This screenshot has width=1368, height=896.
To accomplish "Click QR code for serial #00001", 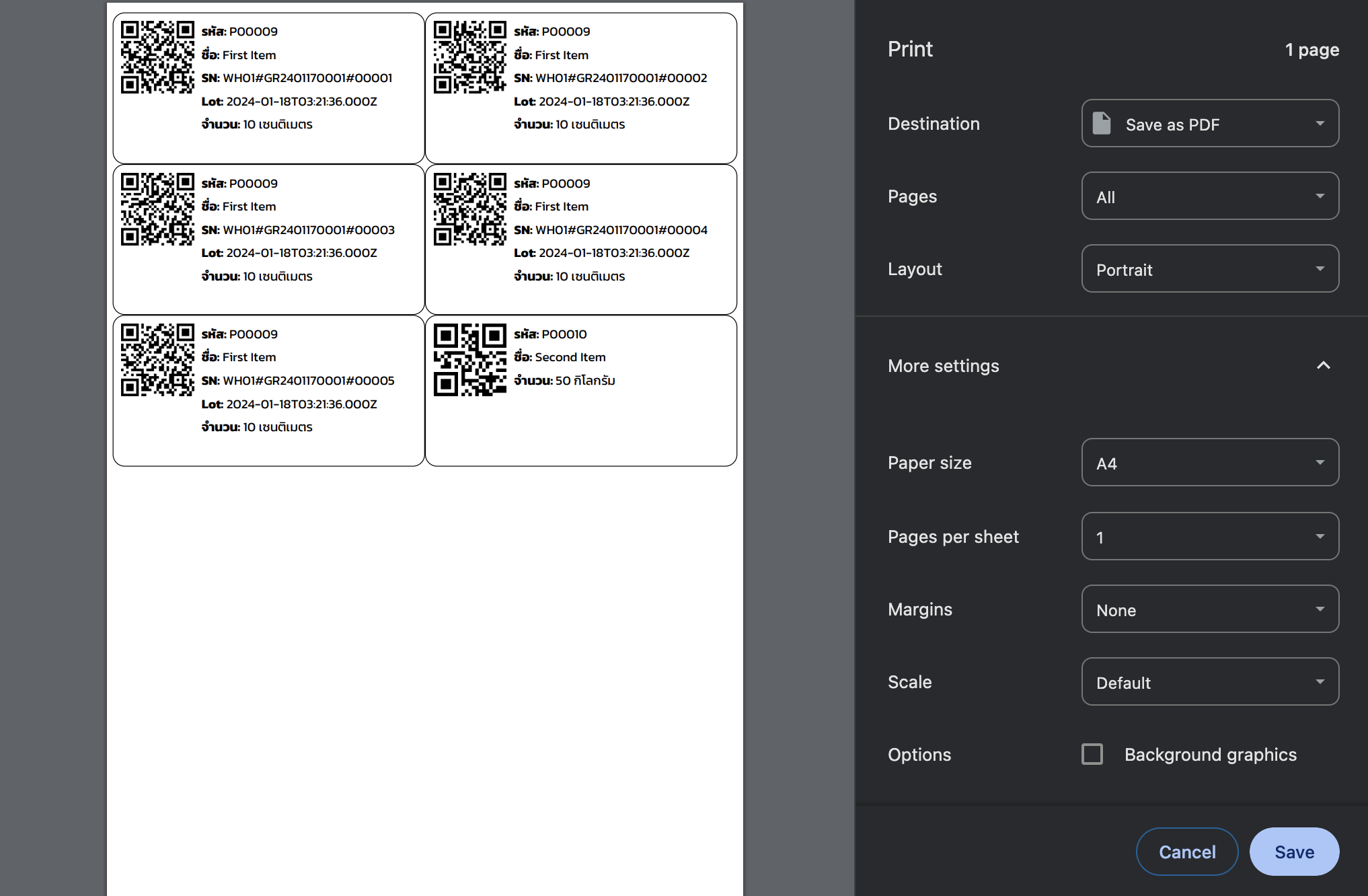I will 157,57.
